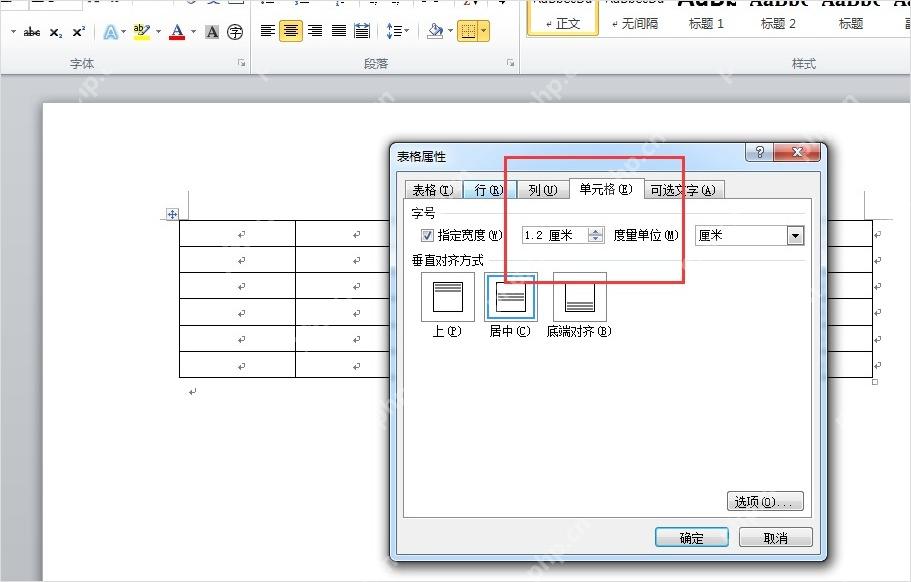
Task: Click the enclosed character 字 icon
Action: click(235, 32)
